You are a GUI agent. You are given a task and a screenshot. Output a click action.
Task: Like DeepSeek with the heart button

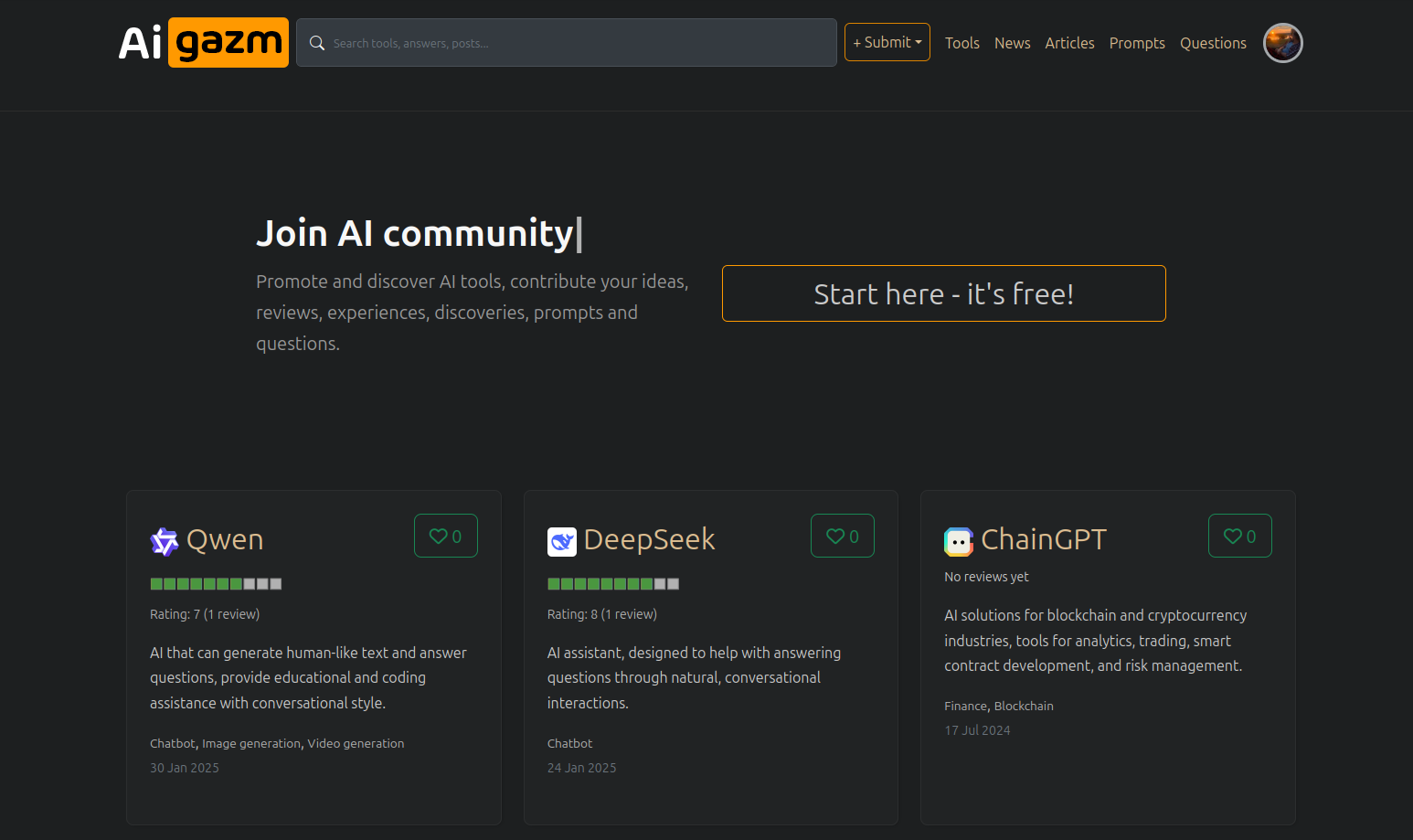(x=843, y=536)
